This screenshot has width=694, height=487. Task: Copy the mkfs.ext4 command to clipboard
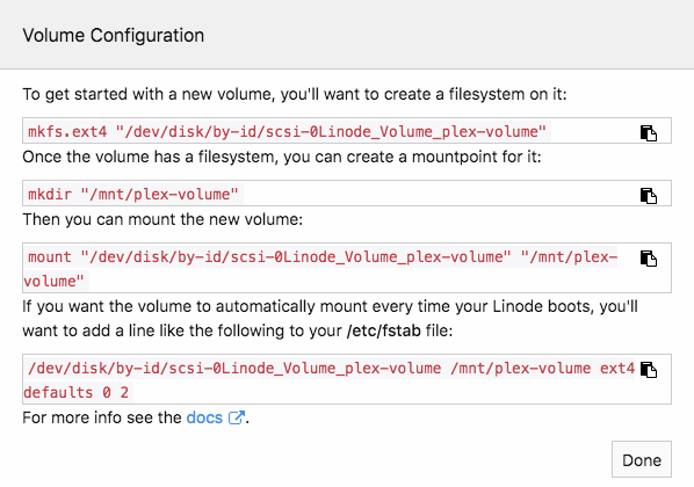click(648, 133)
